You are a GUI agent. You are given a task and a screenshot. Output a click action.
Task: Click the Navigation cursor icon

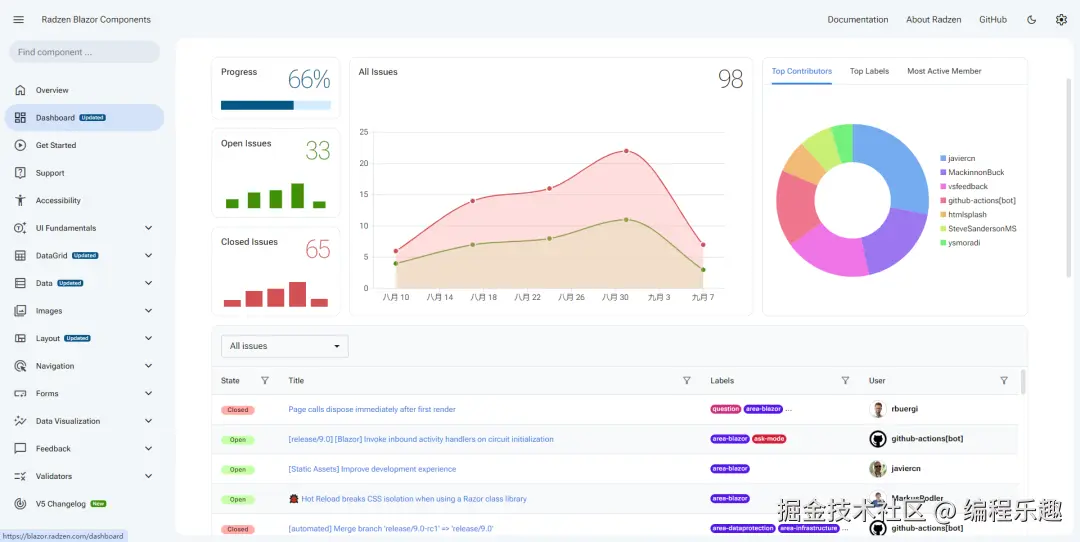click(21, 366)
